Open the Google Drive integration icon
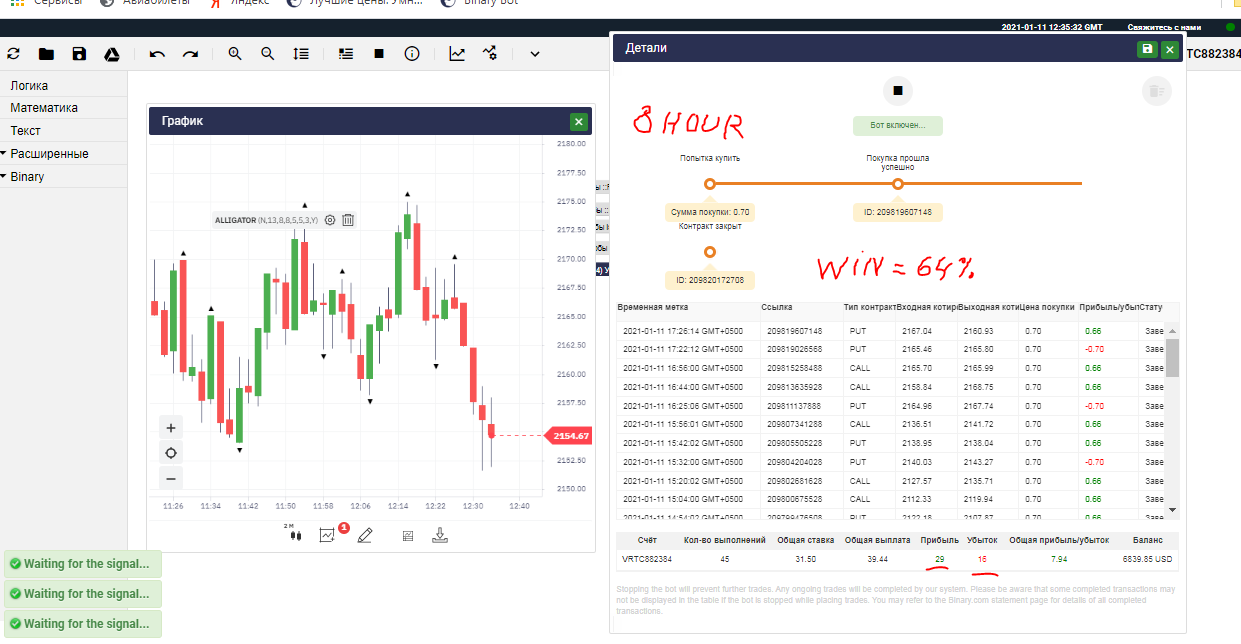Viewport: 1241px width, 644px height. 113,54
